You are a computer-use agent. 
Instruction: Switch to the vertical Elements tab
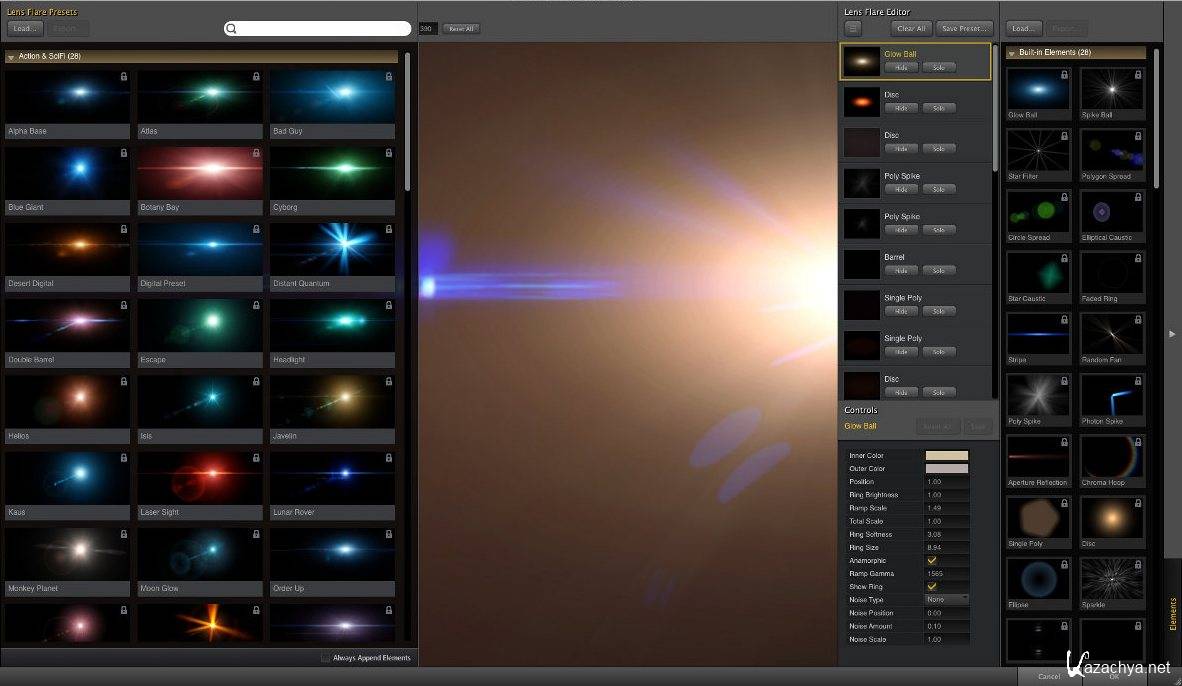point(1173,613)
